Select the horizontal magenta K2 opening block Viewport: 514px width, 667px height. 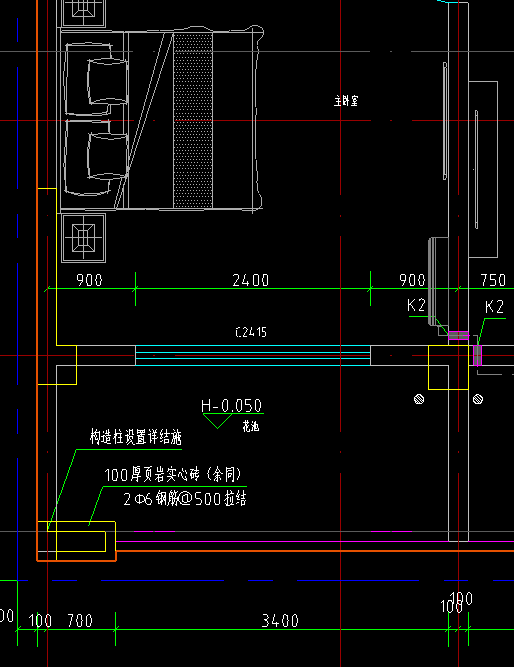458,336
